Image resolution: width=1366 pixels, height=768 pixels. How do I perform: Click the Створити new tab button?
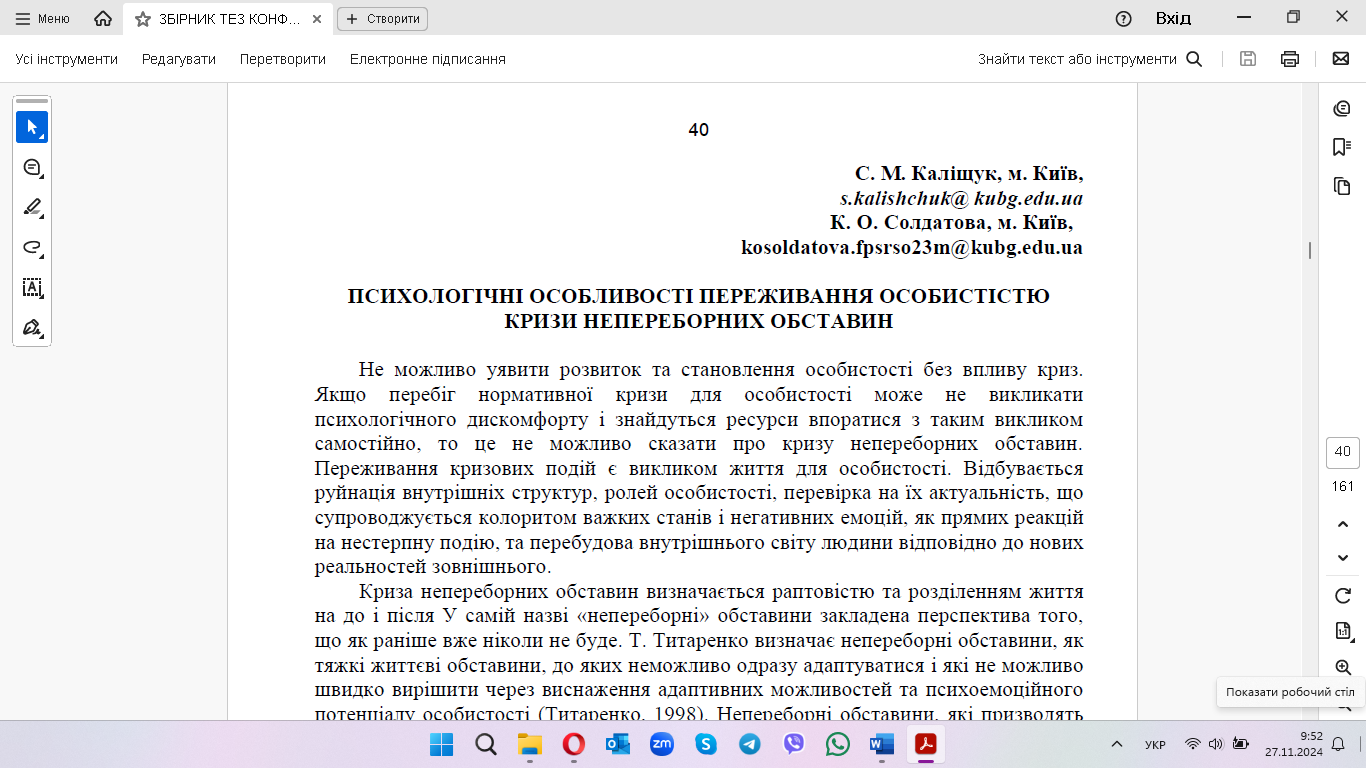(382, 19)
